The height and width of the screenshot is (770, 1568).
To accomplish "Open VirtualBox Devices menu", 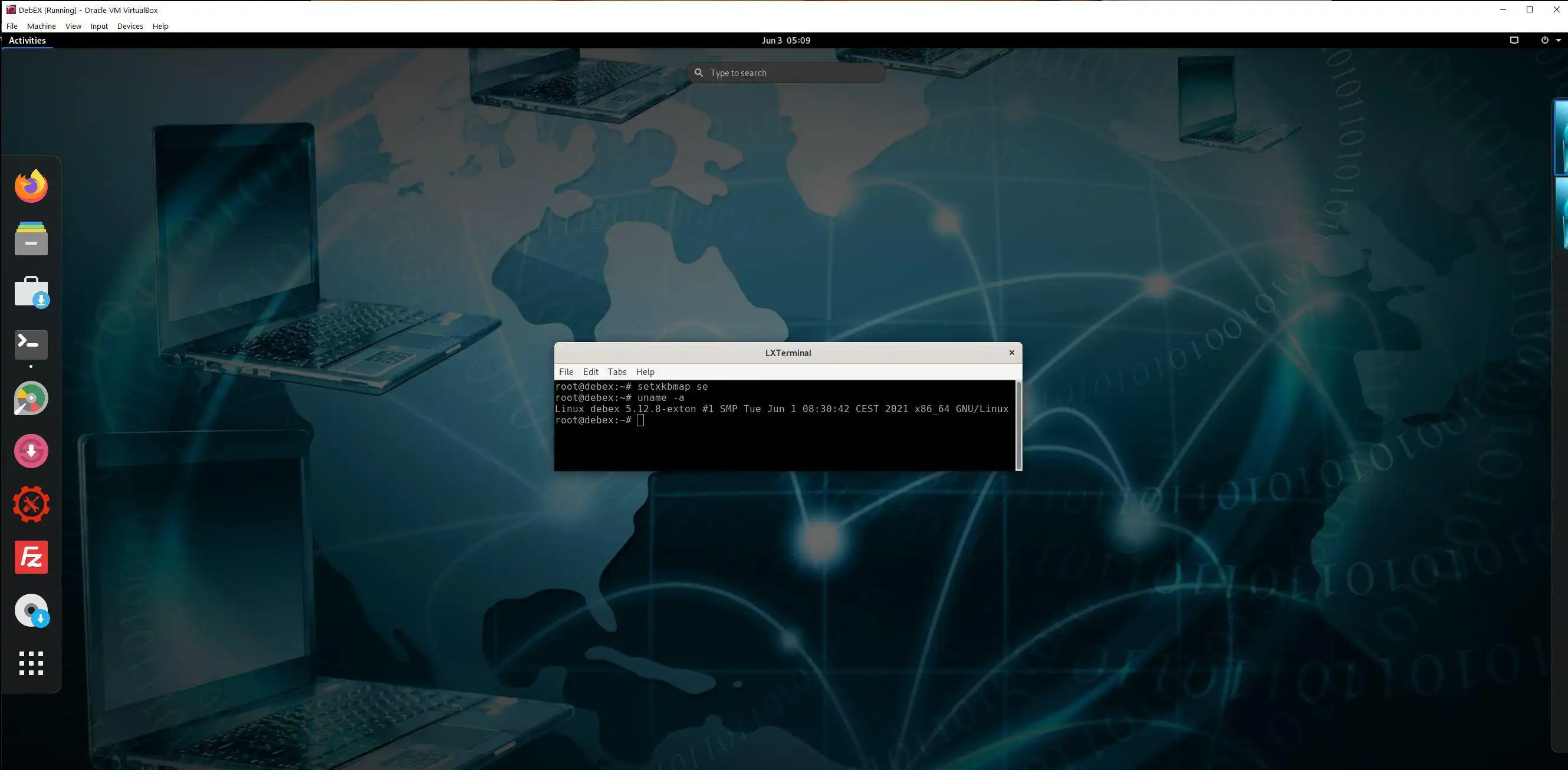I will [130, 26].
